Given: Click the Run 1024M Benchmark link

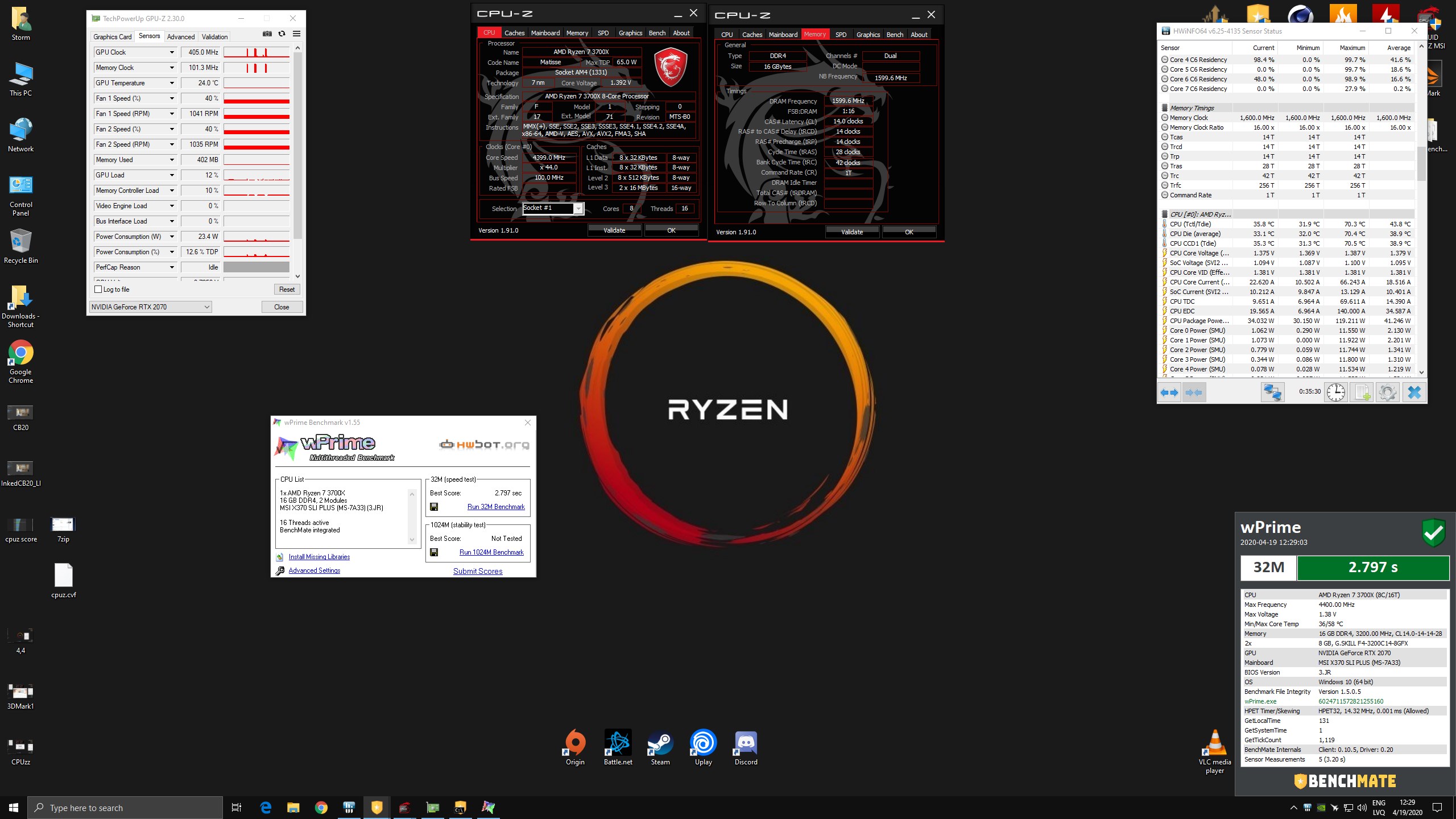Looking at the screenshot, I should click(x=491, y=552).
